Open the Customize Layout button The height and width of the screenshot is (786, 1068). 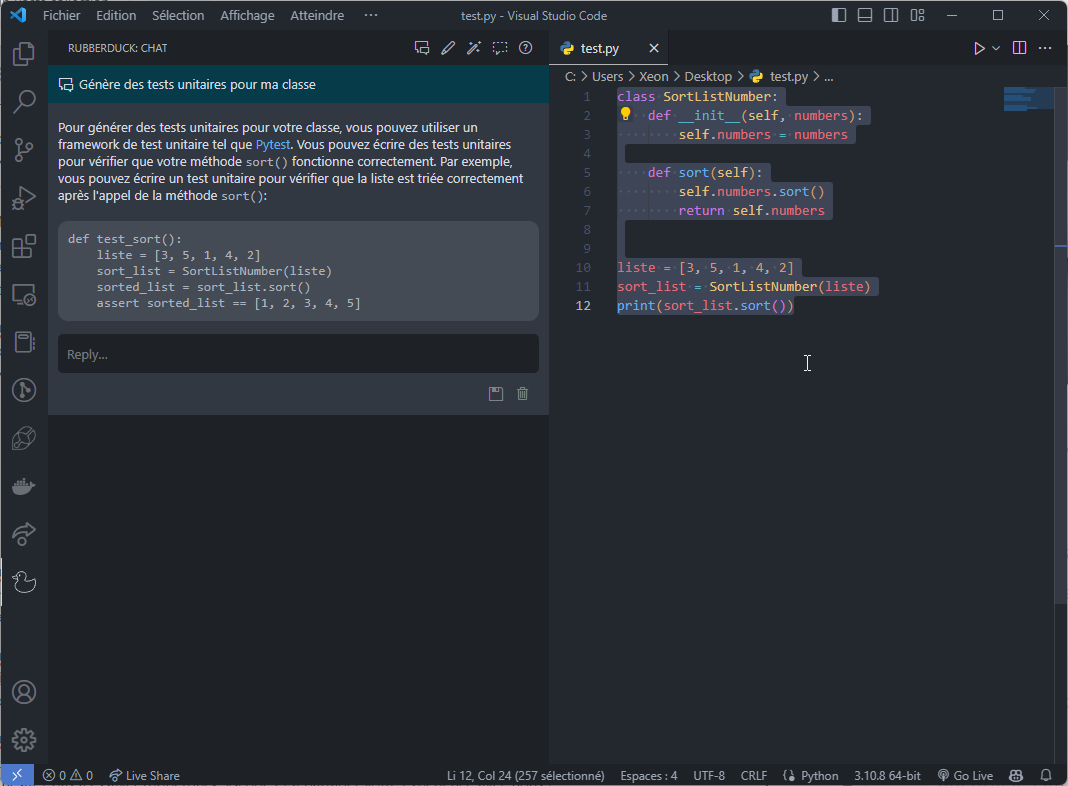click(x=917, y=15)
